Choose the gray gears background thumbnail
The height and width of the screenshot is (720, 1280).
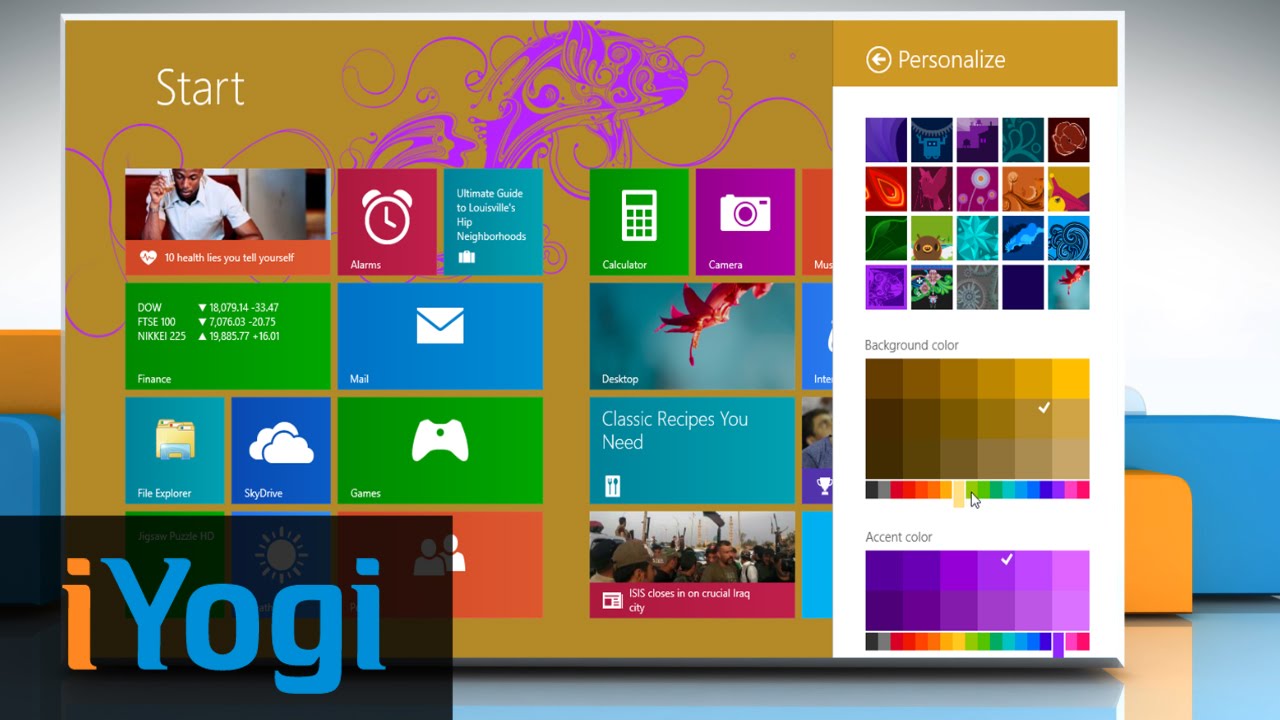977,287
